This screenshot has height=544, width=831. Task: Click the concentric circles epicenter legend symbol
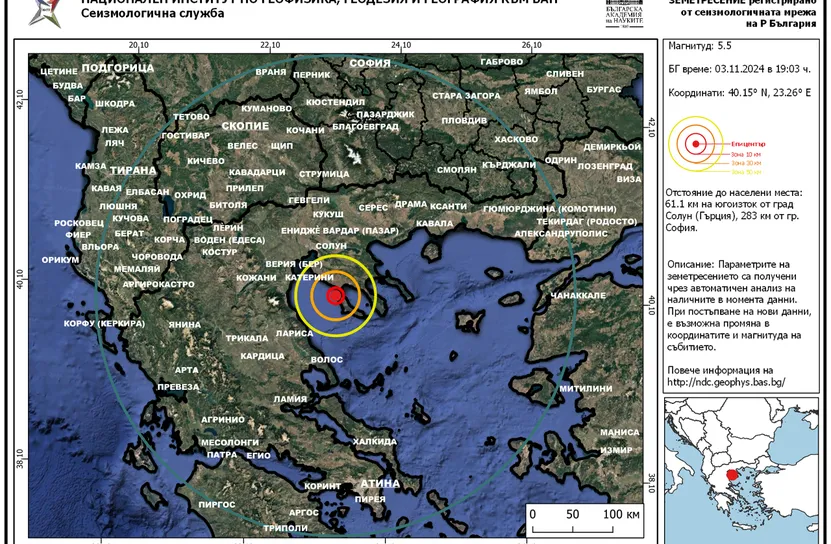(x=692, y=142)
